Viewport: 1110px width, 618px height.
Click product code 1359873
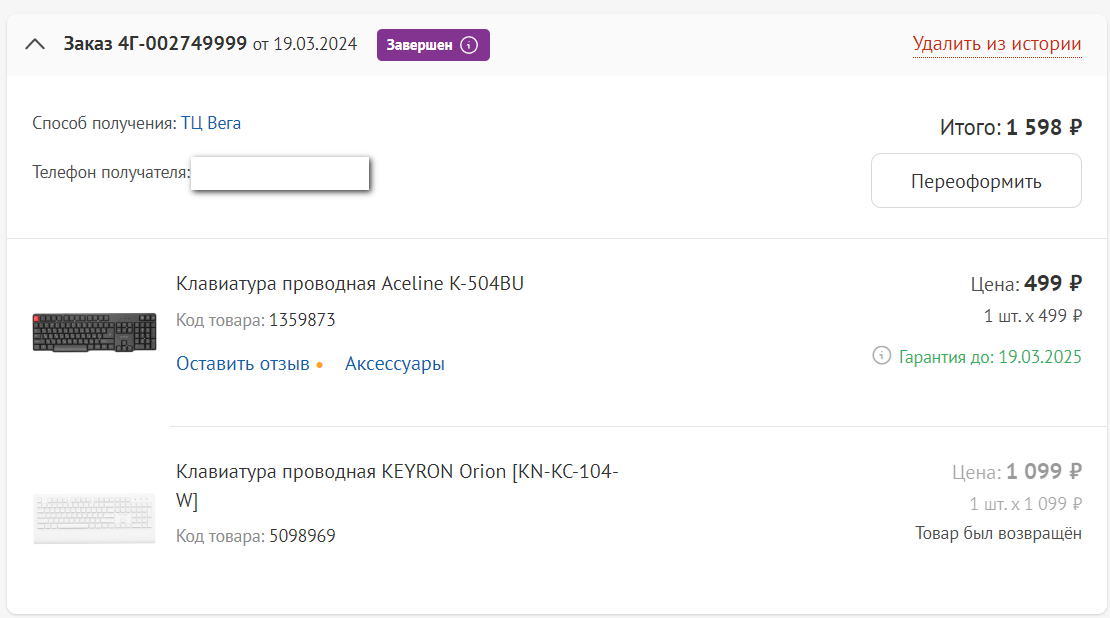(x=302, y=320)
